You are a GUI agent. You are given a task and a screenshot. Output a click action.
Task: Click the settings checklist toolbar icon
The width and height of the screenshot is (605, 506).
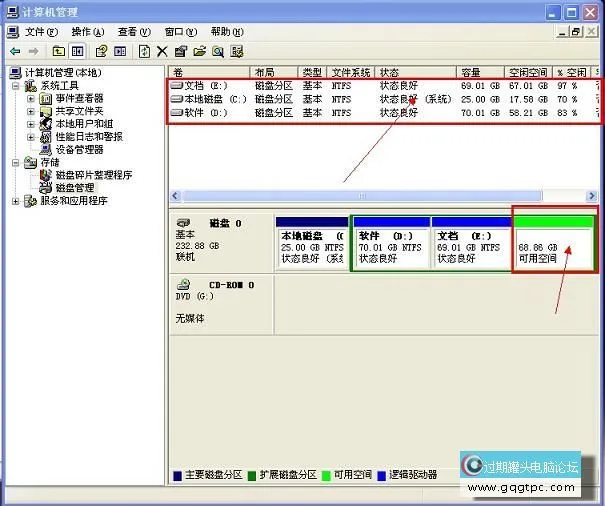[x=237, y=51]
